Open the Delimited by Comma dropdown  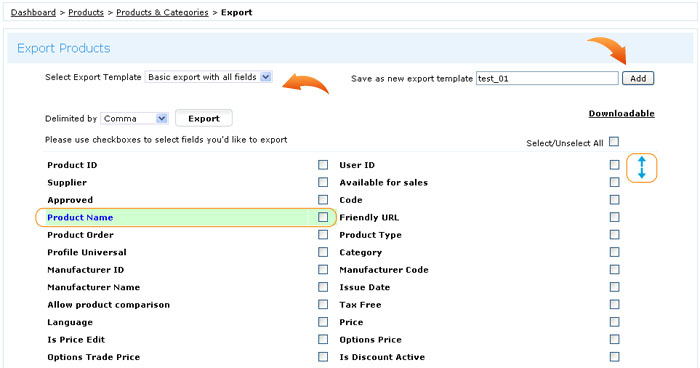pos(134,118)
